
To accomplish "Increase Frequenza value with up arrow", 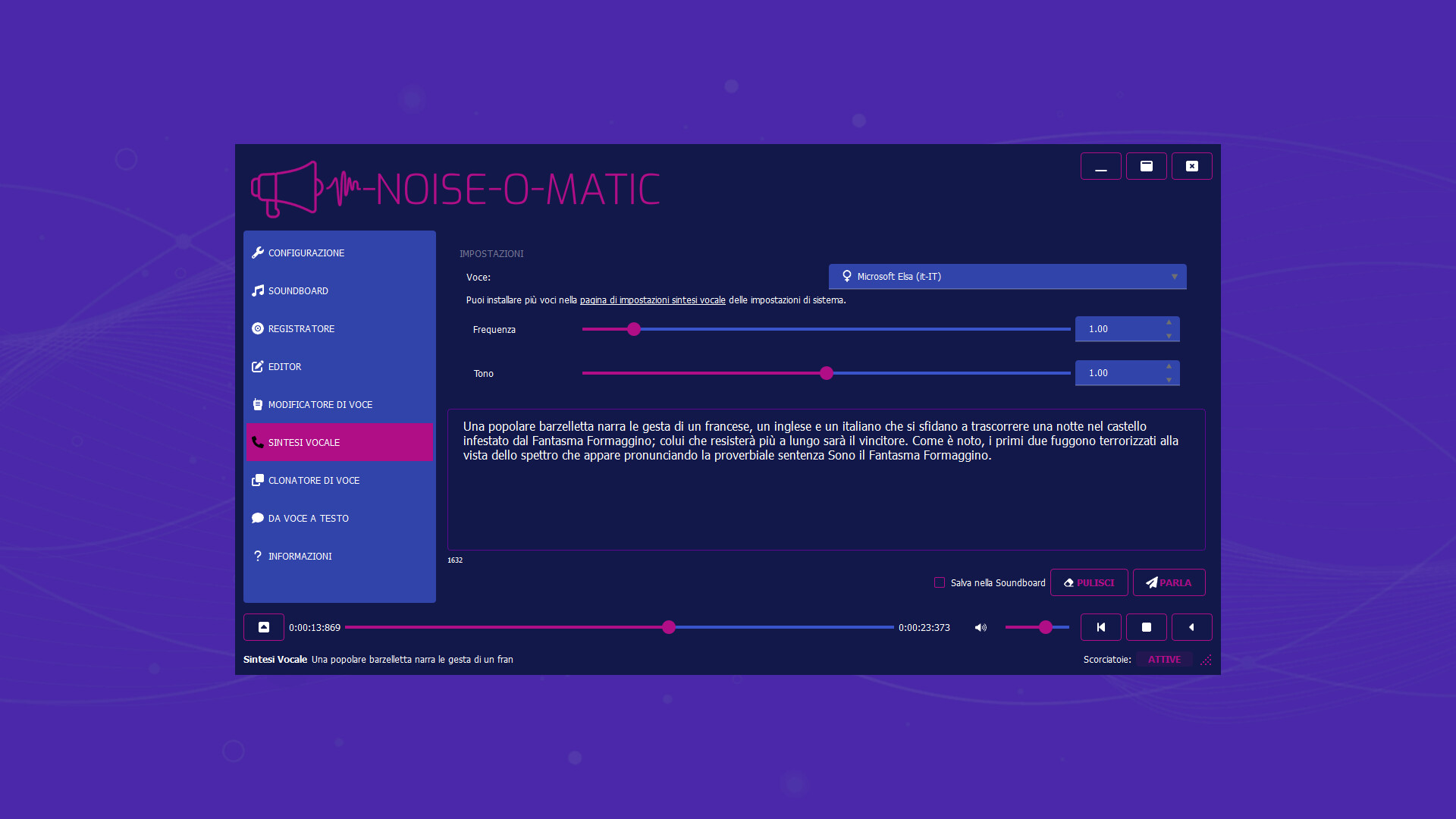I will point(1169,323).
